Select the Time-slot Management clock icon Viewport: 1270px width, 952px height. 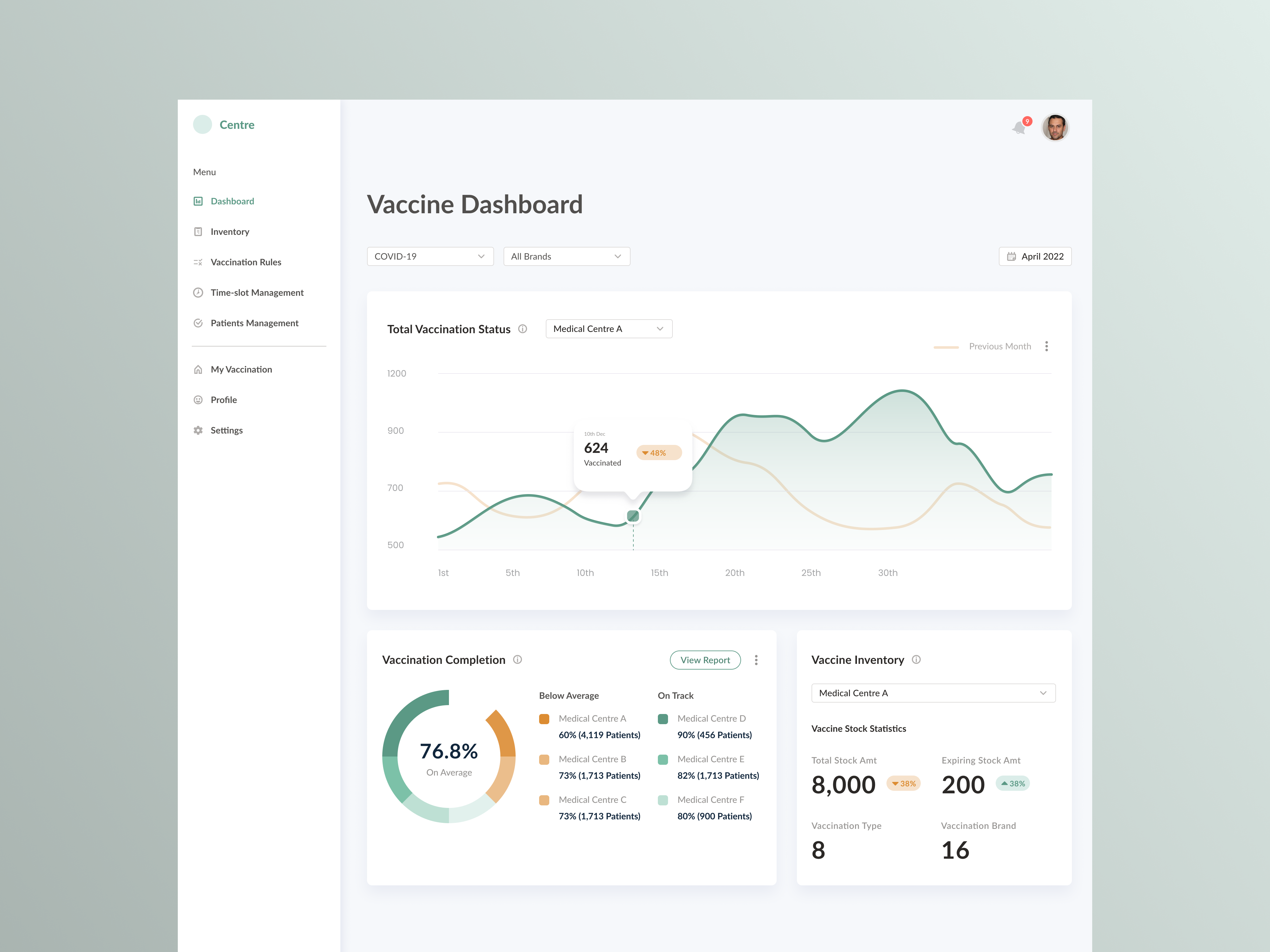198,293
